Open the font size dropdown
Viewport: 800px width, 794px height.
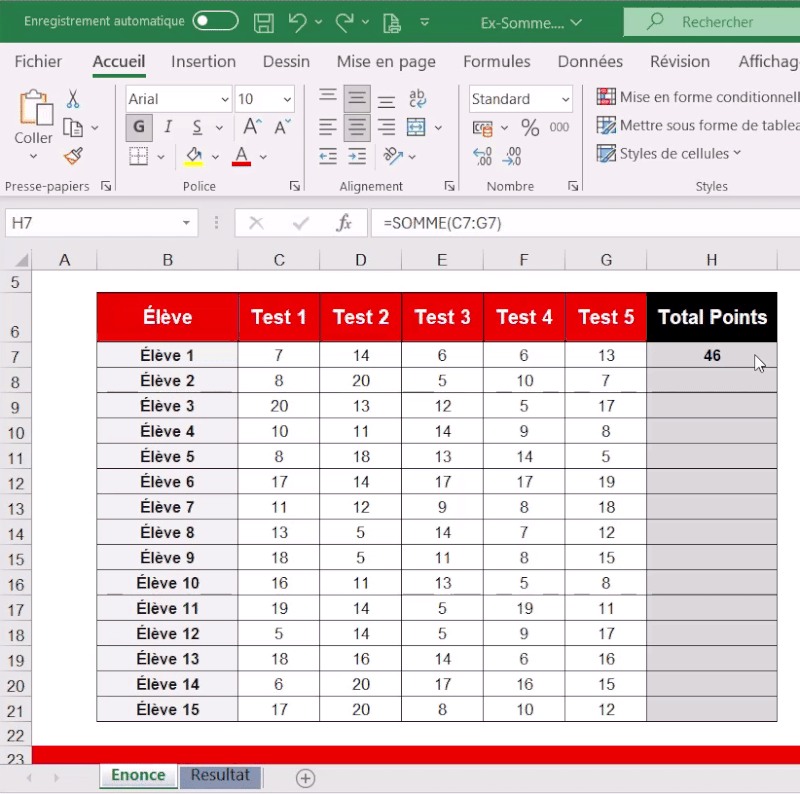tap(287, 99)
